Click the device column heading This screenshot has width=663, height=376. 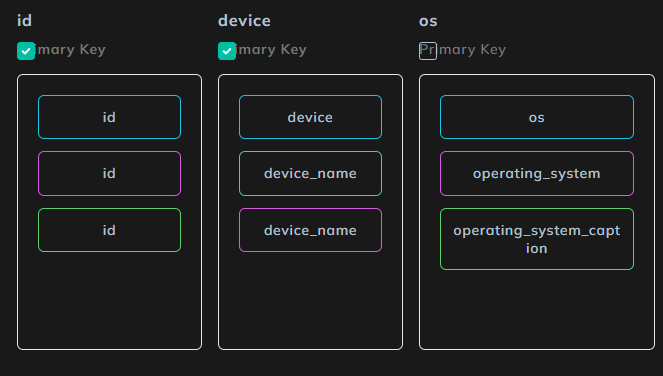tap(244, 21)
